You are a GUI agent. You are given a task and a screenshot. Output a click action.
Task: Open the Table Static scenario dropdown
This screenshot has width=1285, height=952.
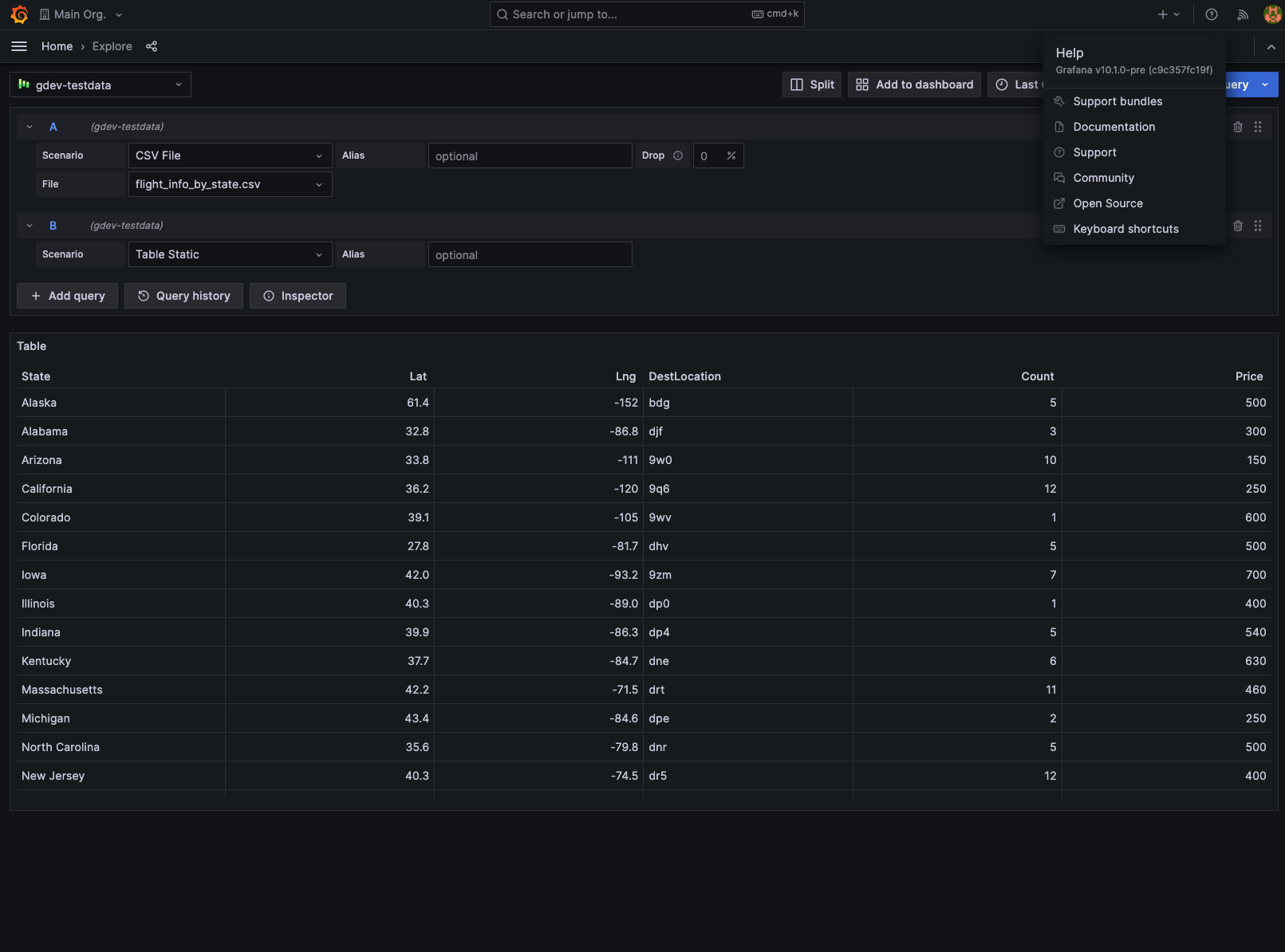point(229,254)
